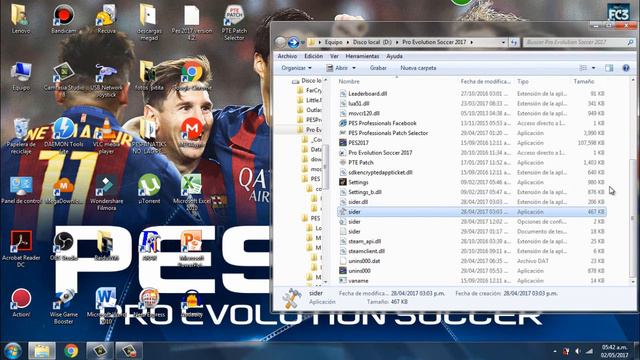The width and height of the screenshot is (640, 360).
Task: Click the Buscar Pro Evolution Soccer 2017 search field
Action: 579,42
